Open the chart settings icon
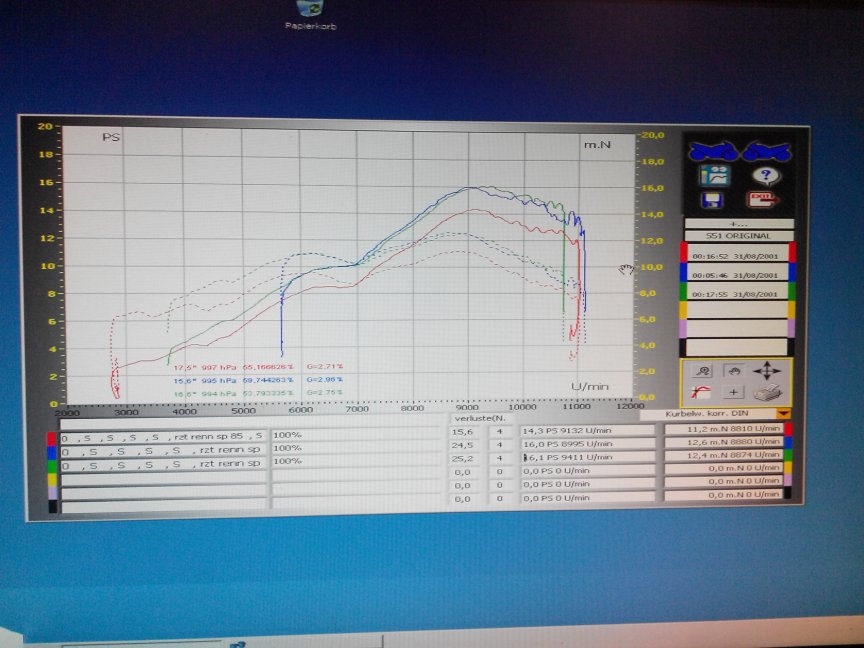 715,175
